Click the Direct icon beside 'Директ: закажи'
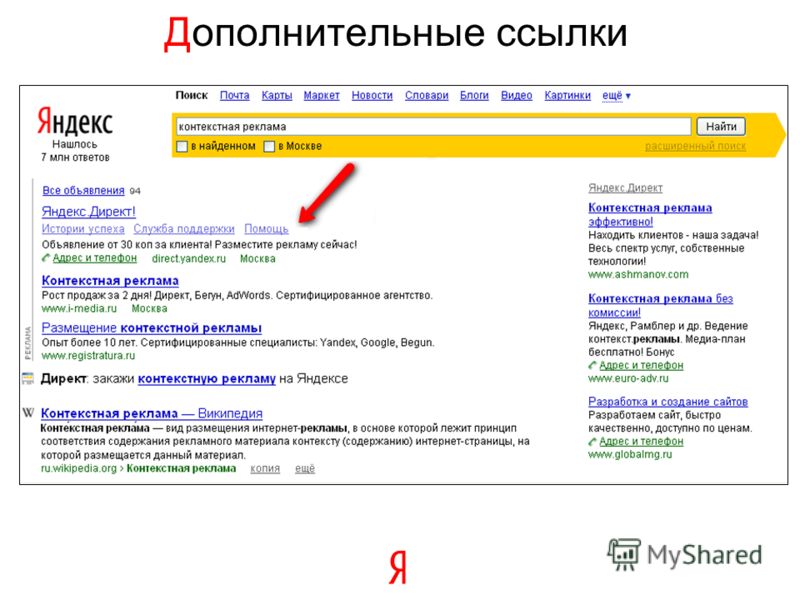 pos(28,379)
